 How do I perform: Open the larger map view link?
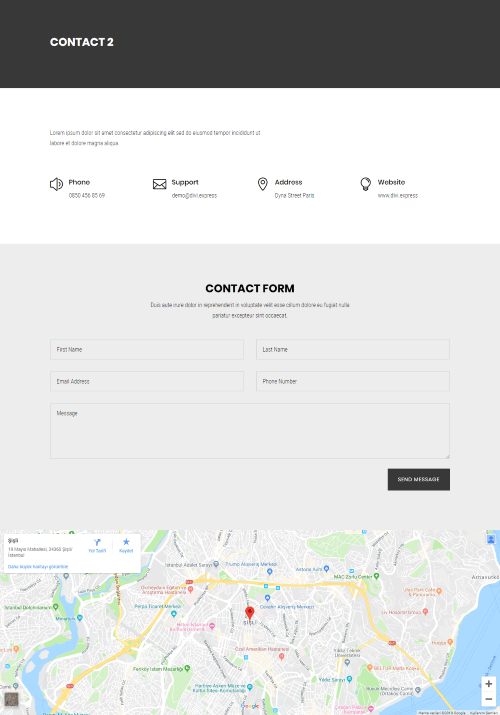(38, 567)
